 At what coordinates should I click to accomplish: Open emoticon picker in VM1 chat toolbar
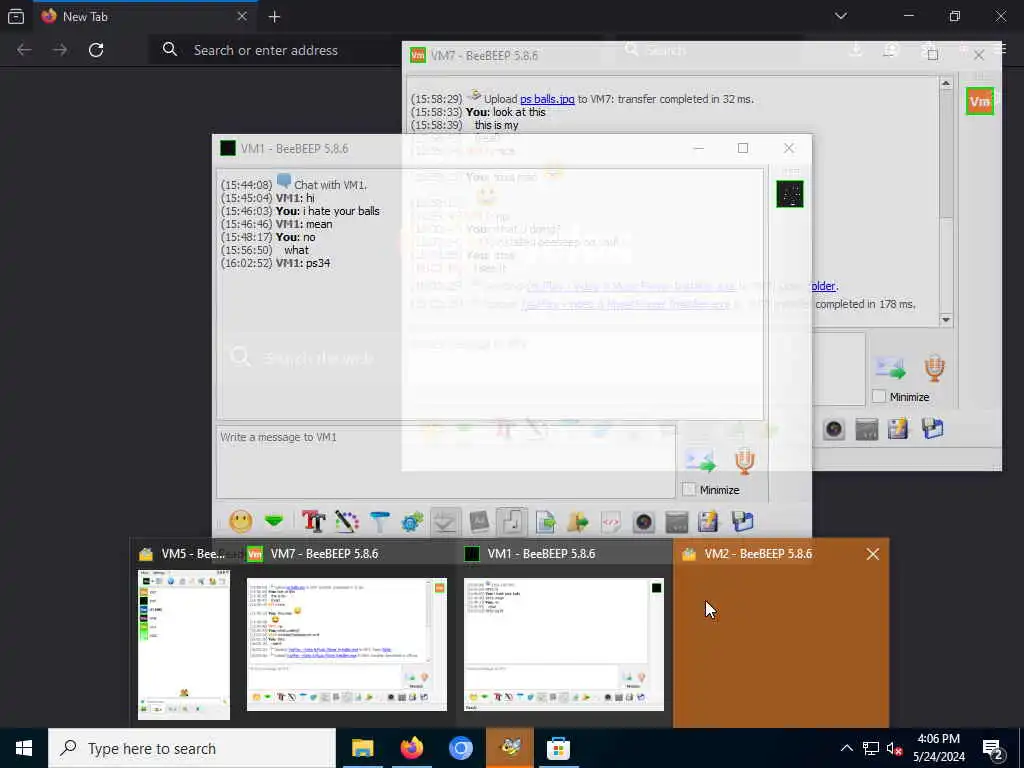(x=241, y=521)
